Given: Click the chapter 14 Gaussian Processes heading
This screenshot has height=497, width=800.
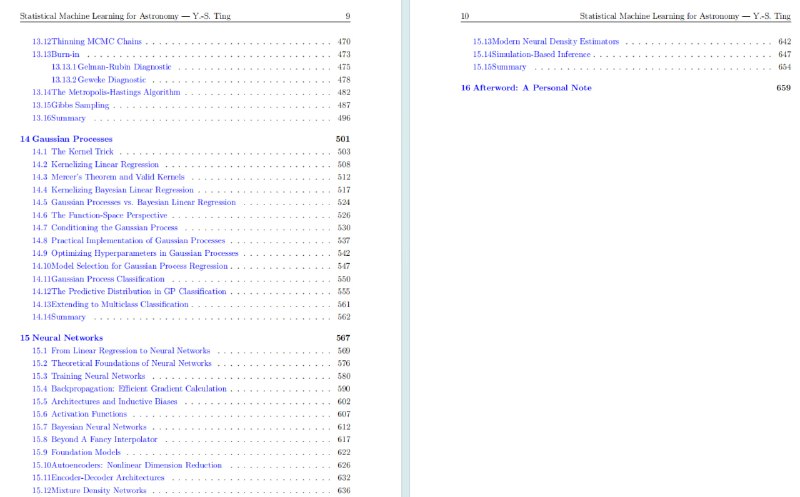Looking at the screenshot, I should (x=66, y=138).
